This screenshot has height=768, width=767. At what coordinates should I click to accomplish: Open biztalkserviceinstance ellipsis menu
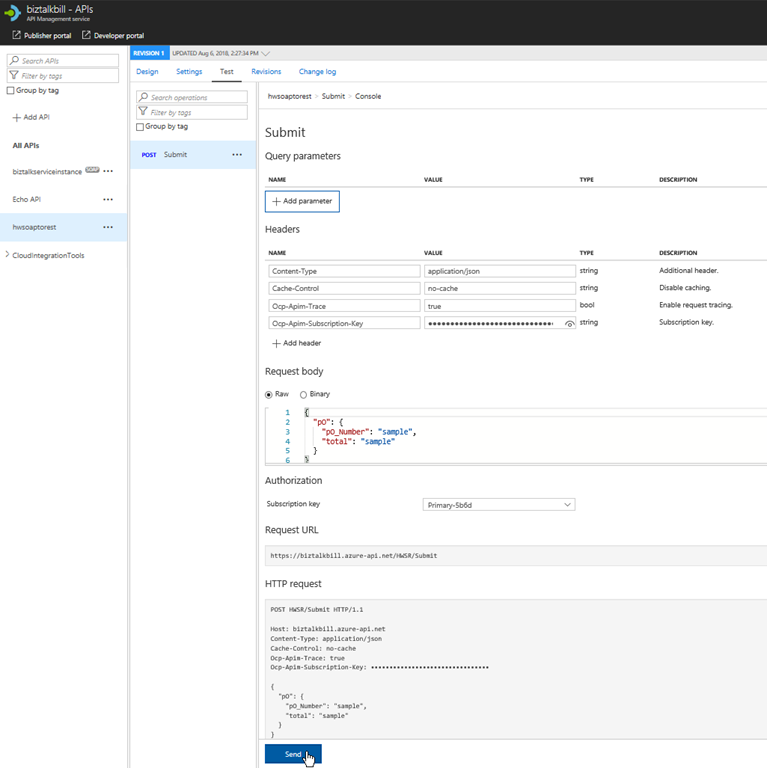[x=108, y=171]
